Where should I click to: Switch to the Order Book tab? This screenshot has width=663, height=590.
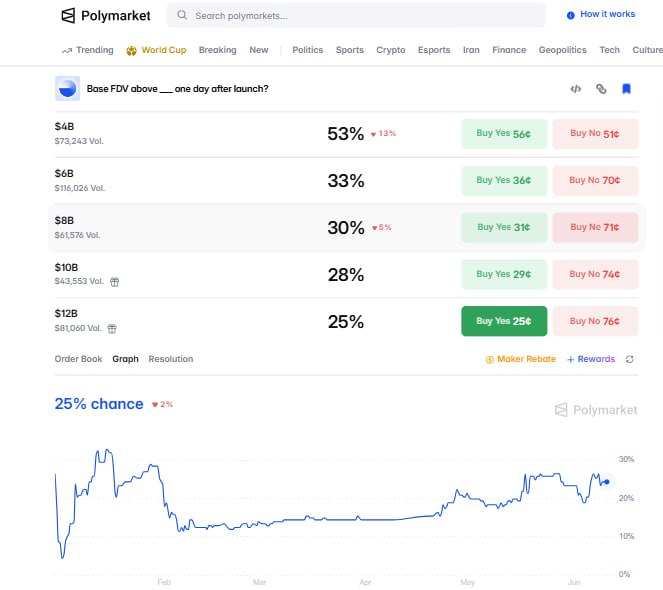(78, 359)
